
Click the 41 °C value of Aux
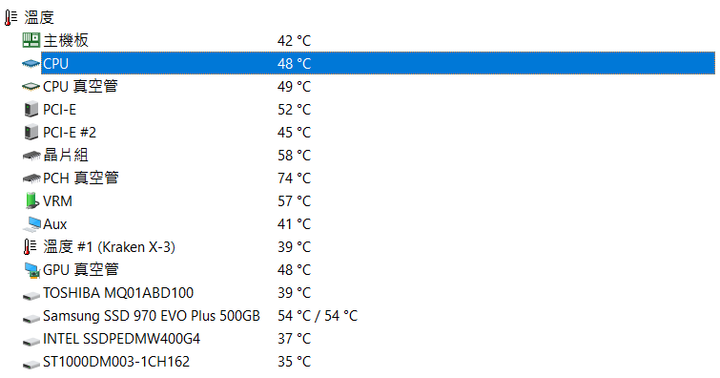click(x=294, y=224)
